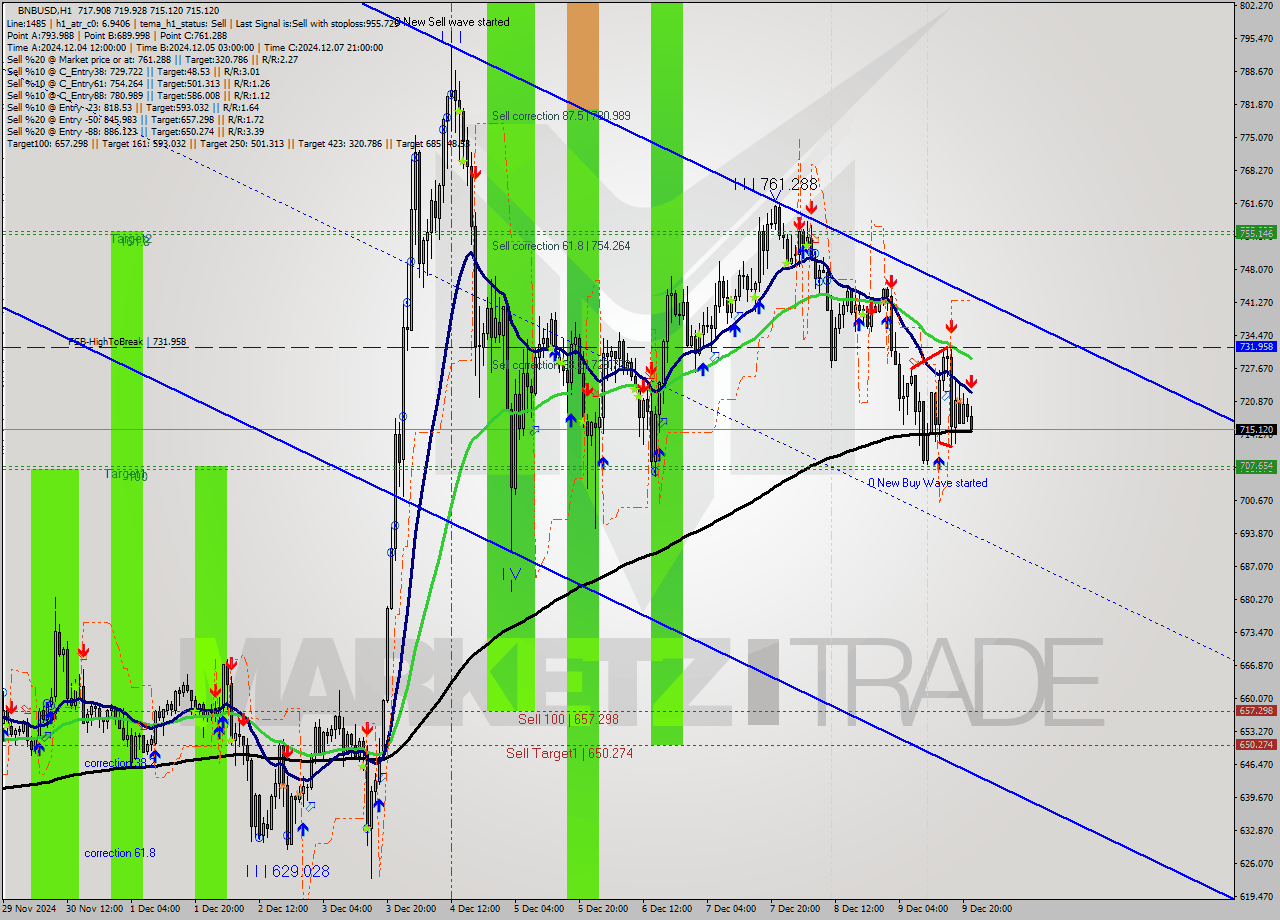Click the 'I V' wave label
Viewport: 1280px width, 920px height.
click(511, 574)
